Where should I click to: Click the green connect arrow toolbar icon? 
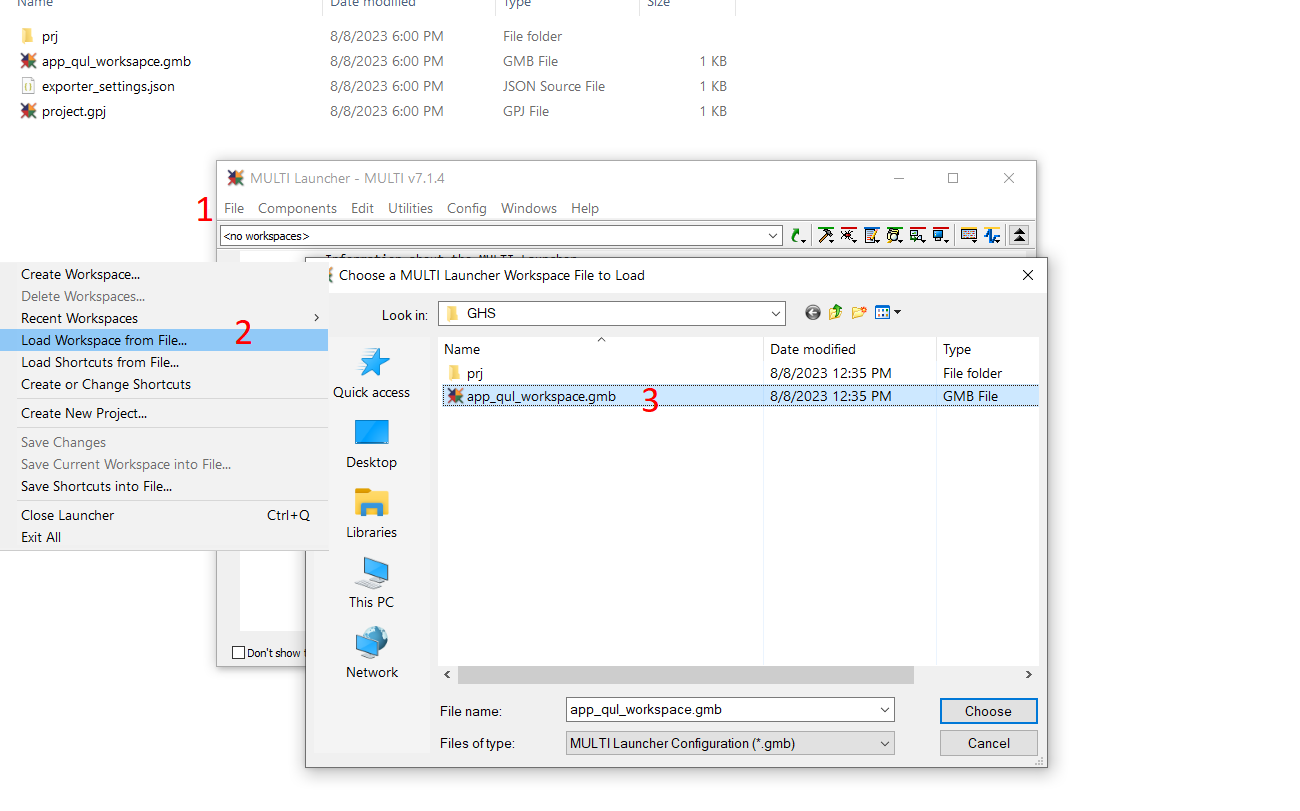coord(796,234)
